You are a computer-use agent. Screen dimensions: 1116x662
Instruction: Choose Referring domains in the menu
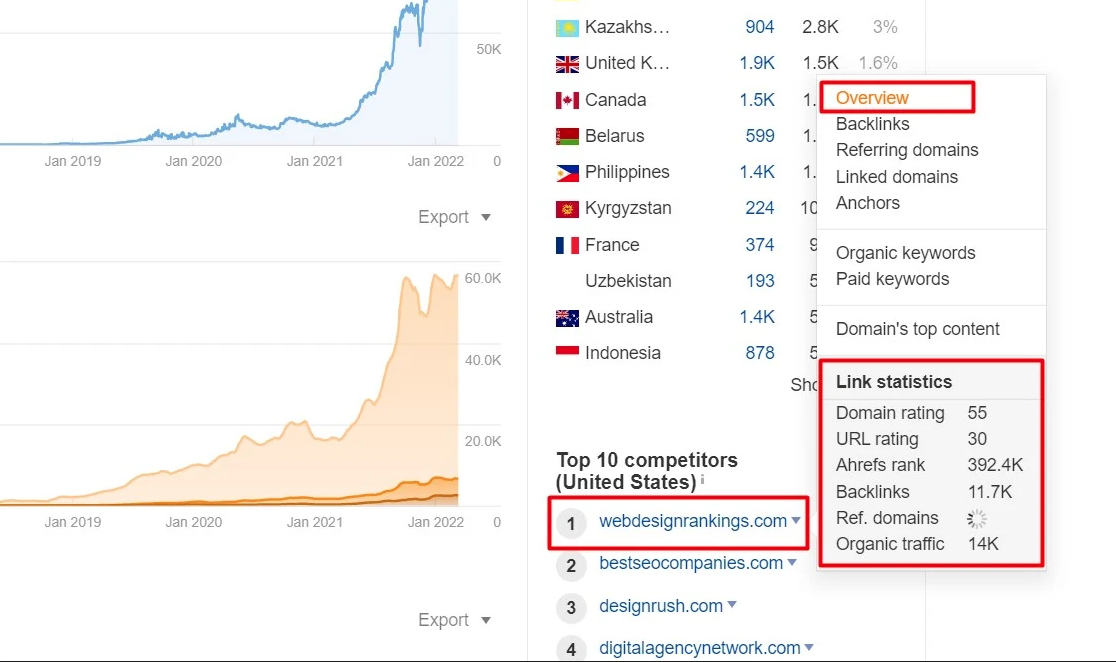click(907, 150)
